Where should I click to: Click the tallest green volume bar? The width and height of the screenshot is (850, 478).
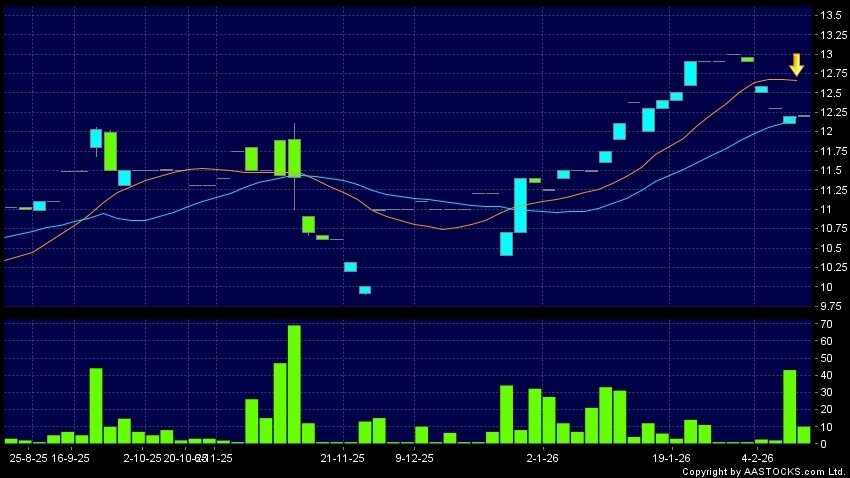point(294,383)
